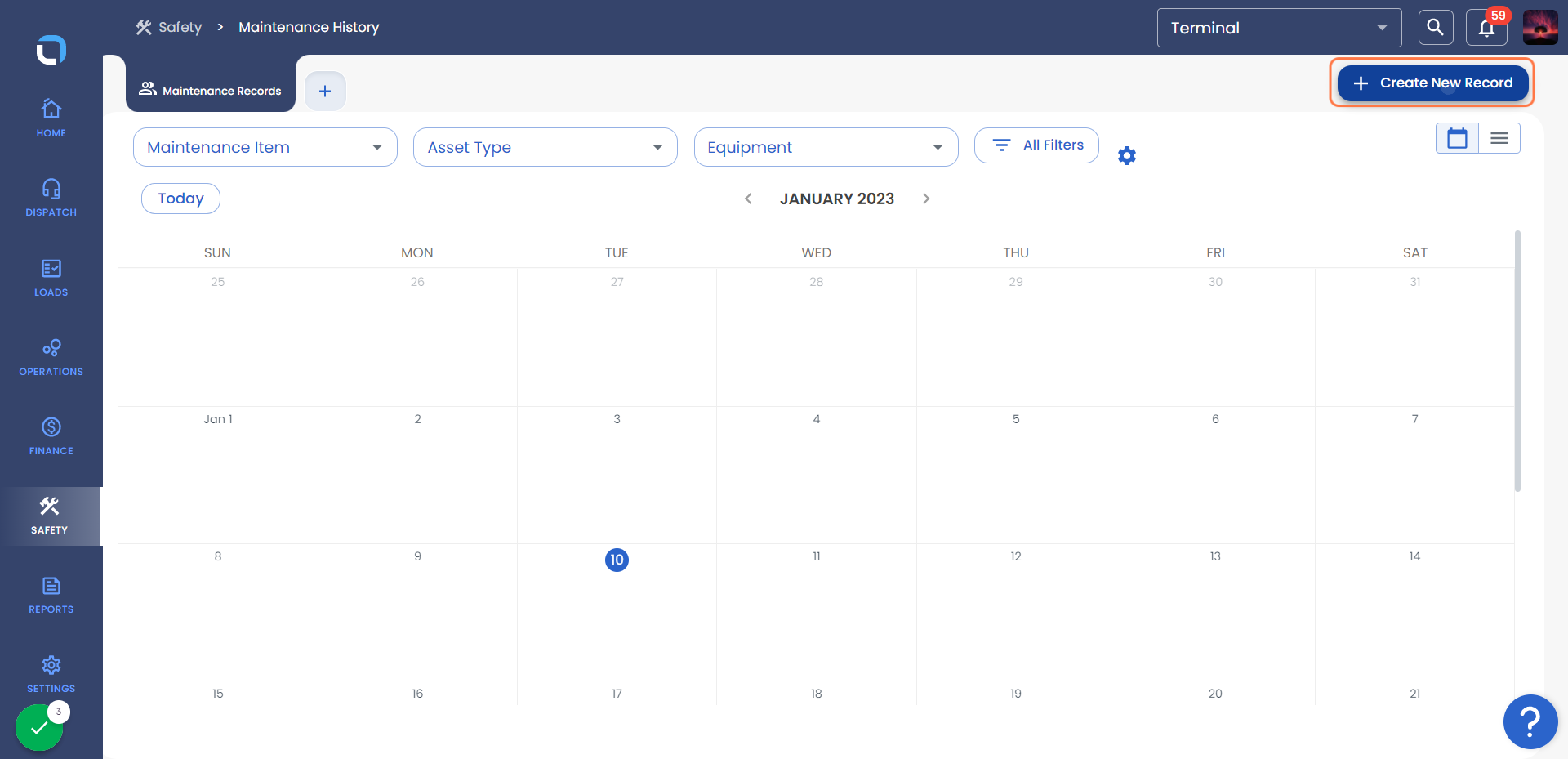Select the Jan 1 calendar cell
Image resolution: width=1568 pixels, height=759 pixels.
pos(218,475)
